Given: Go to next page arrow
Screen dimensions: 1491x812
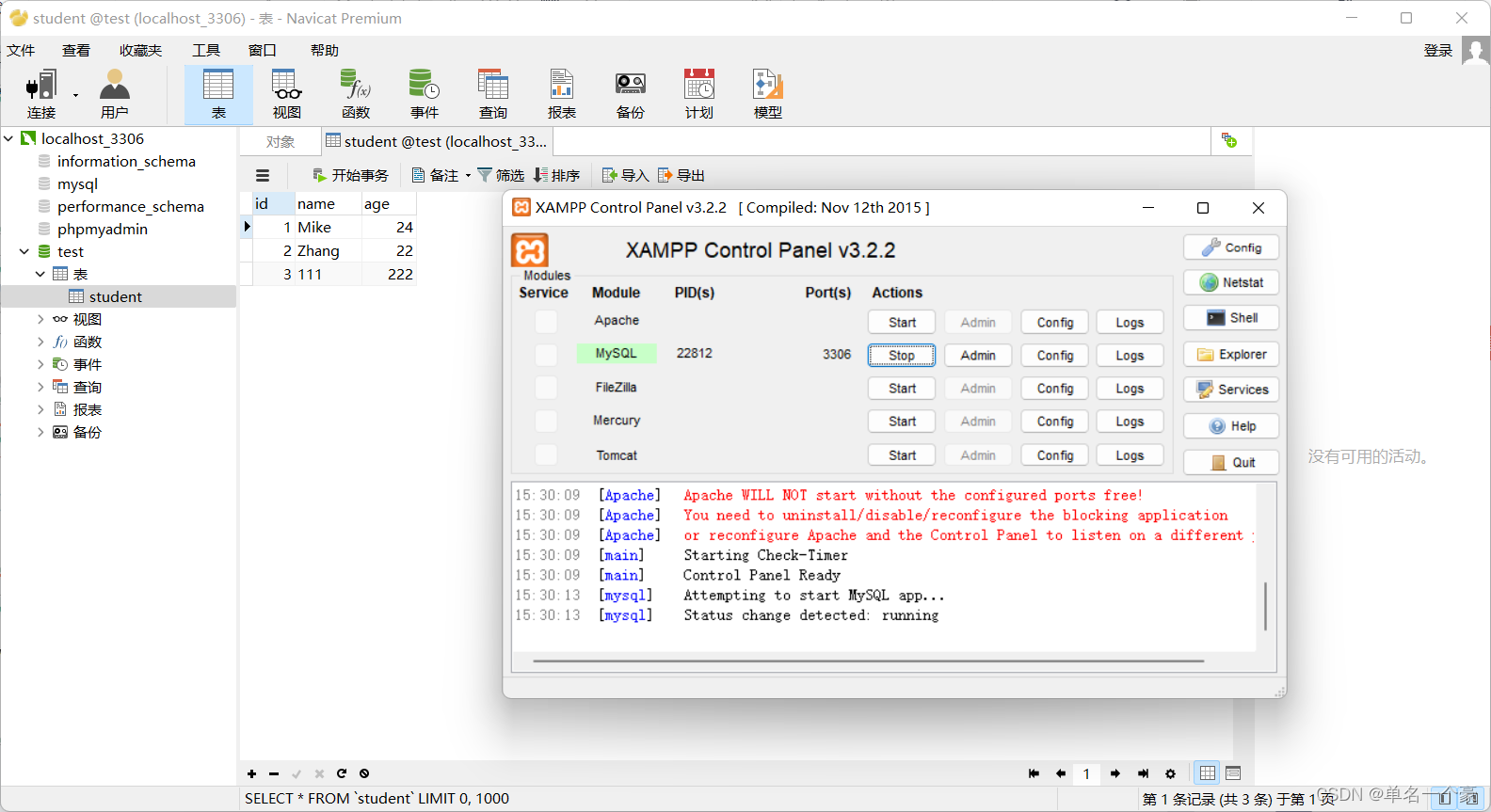Looking at the screenshot, I should coord(1115,773).
